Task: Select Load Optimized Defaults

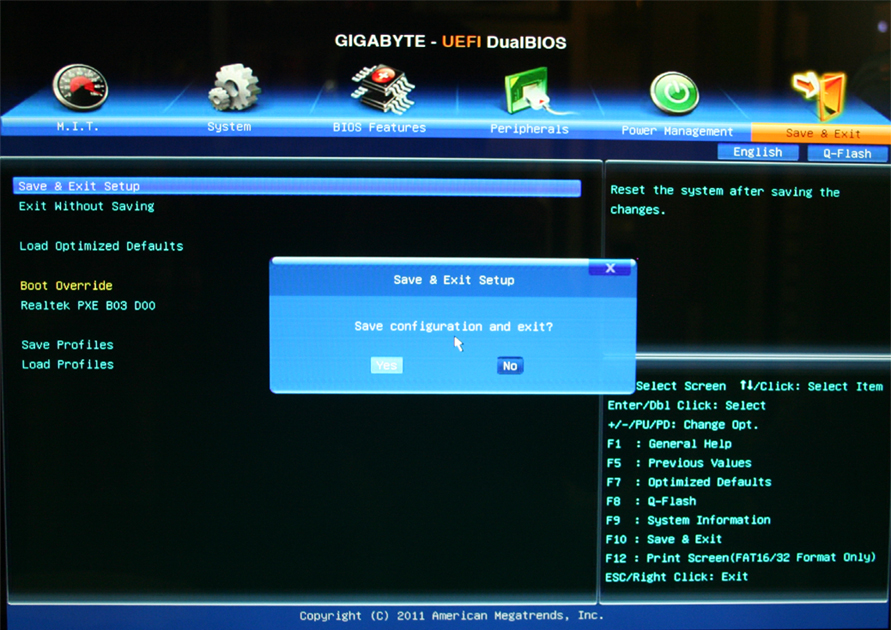Action: 101,246
